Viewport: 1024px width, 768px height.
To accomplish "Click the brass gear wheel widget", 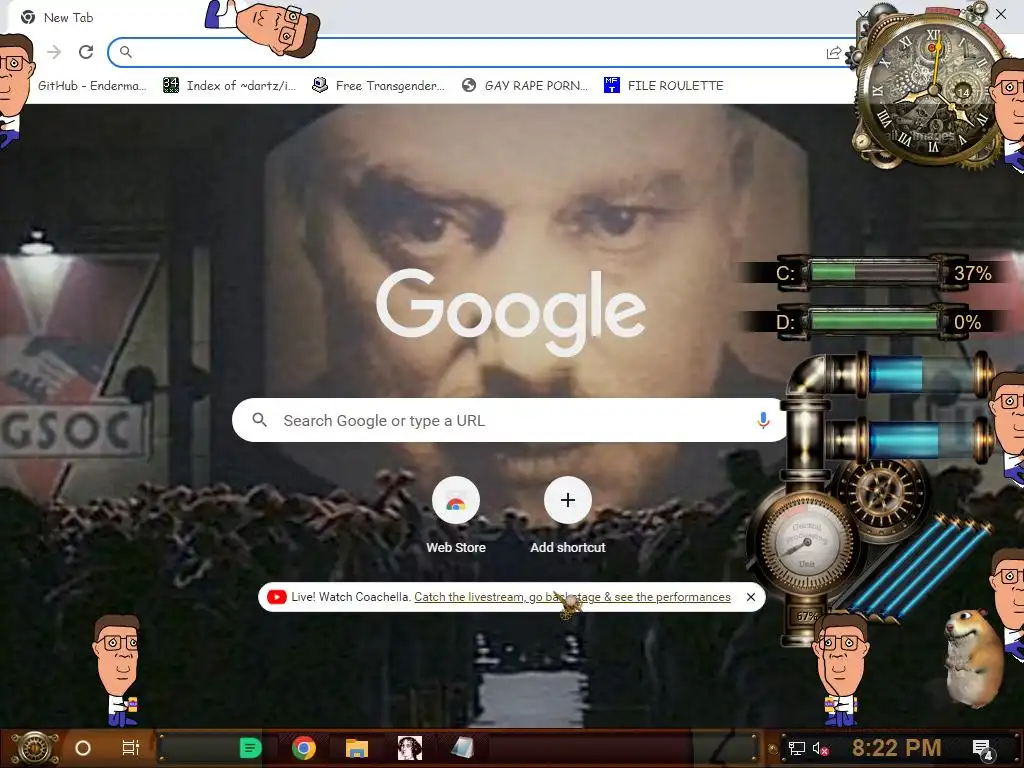I will [x=882, y=494].
